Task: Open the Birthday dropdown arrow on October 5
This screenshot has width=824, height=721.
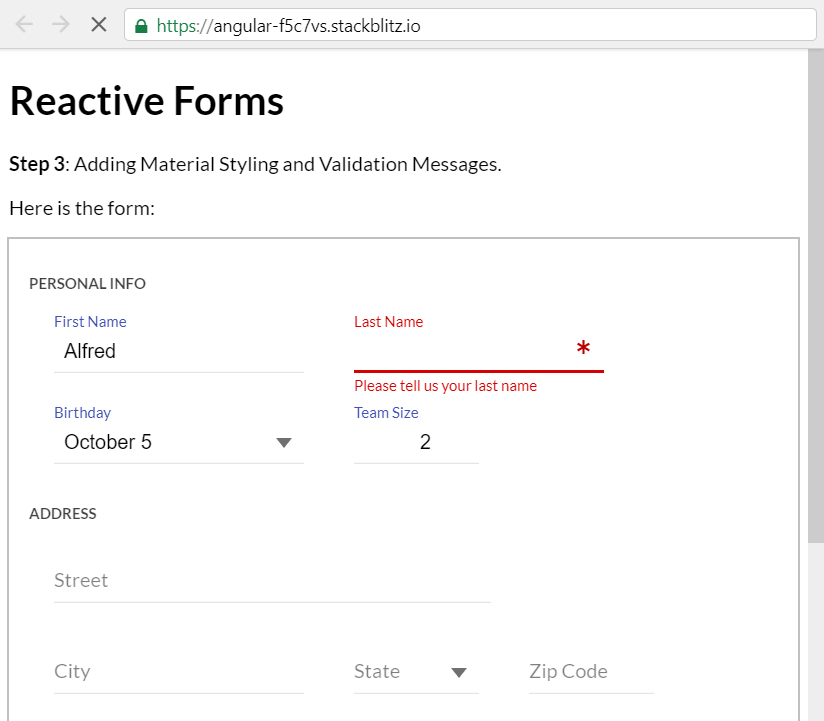Action: (283, 442)
